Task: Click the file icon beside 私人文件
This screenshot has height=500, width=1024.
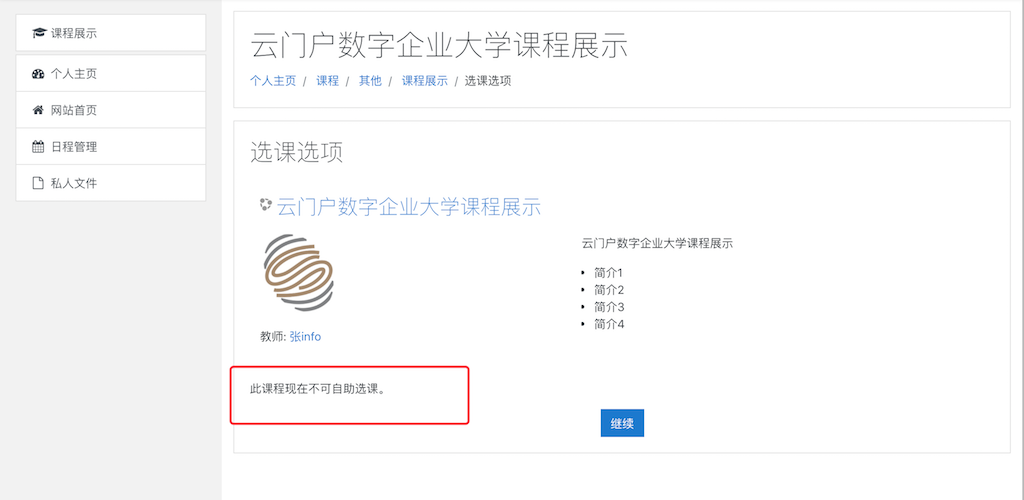Action: 38,183
